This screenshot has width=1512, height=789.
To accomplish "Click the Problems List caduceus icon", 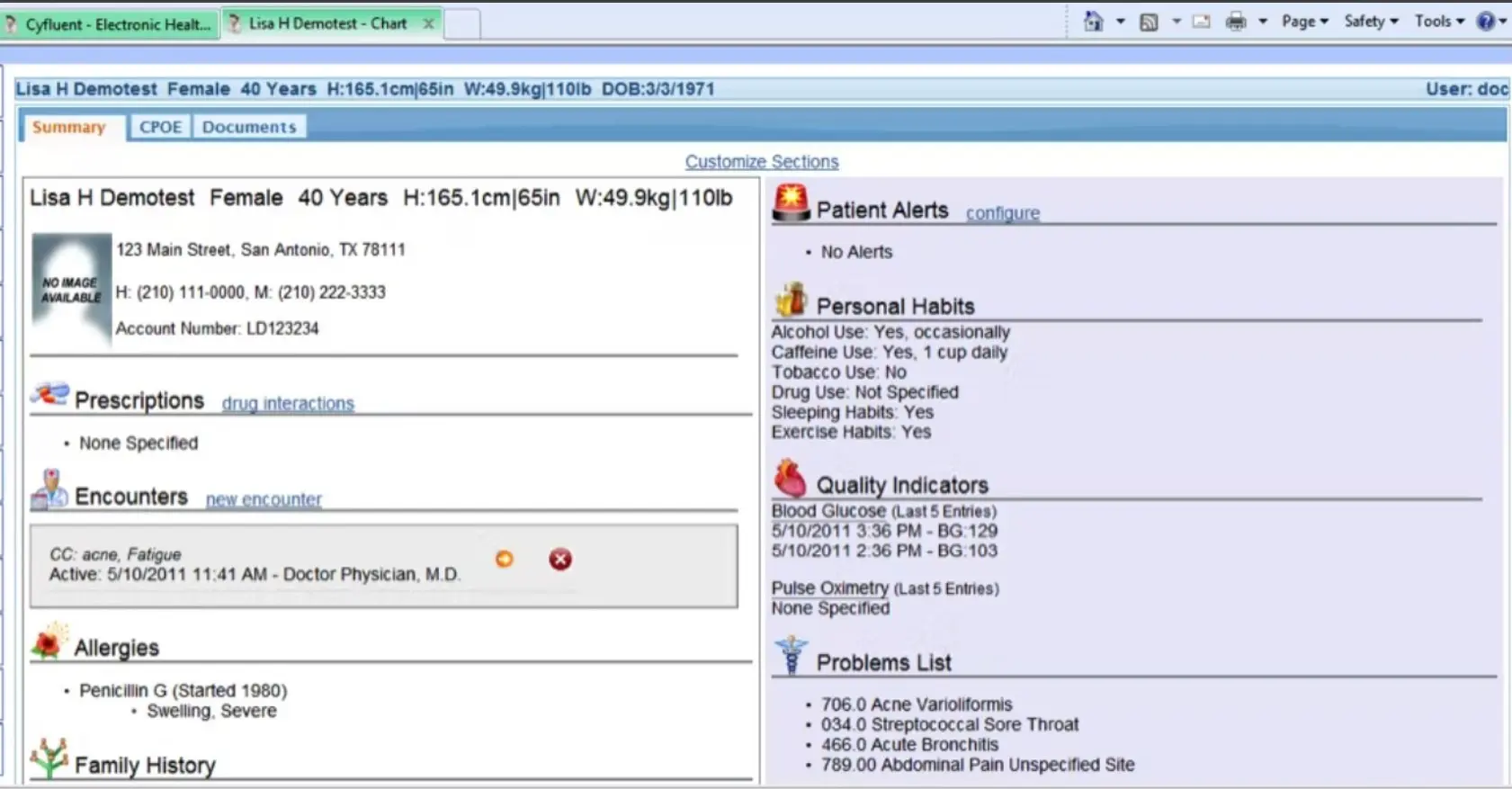I will coord(792,655).
